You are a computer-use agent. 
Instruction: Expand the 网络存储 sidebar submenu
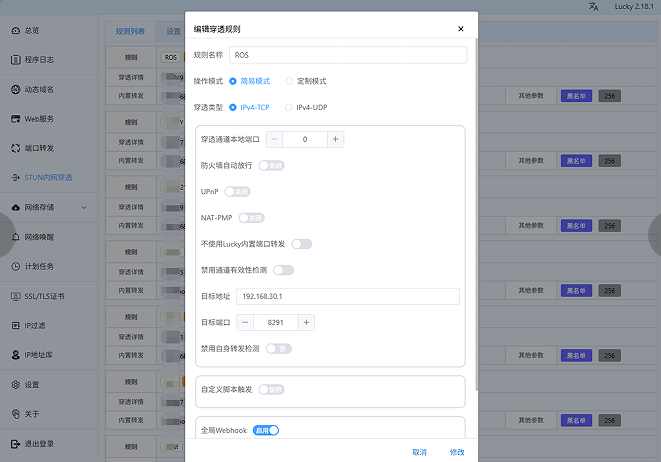click(83, 208)
